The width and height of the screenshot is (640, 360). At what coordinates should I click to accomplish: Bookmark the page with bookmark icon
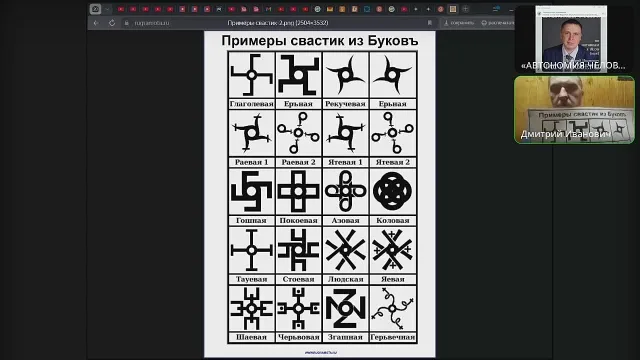pos(430,23)
